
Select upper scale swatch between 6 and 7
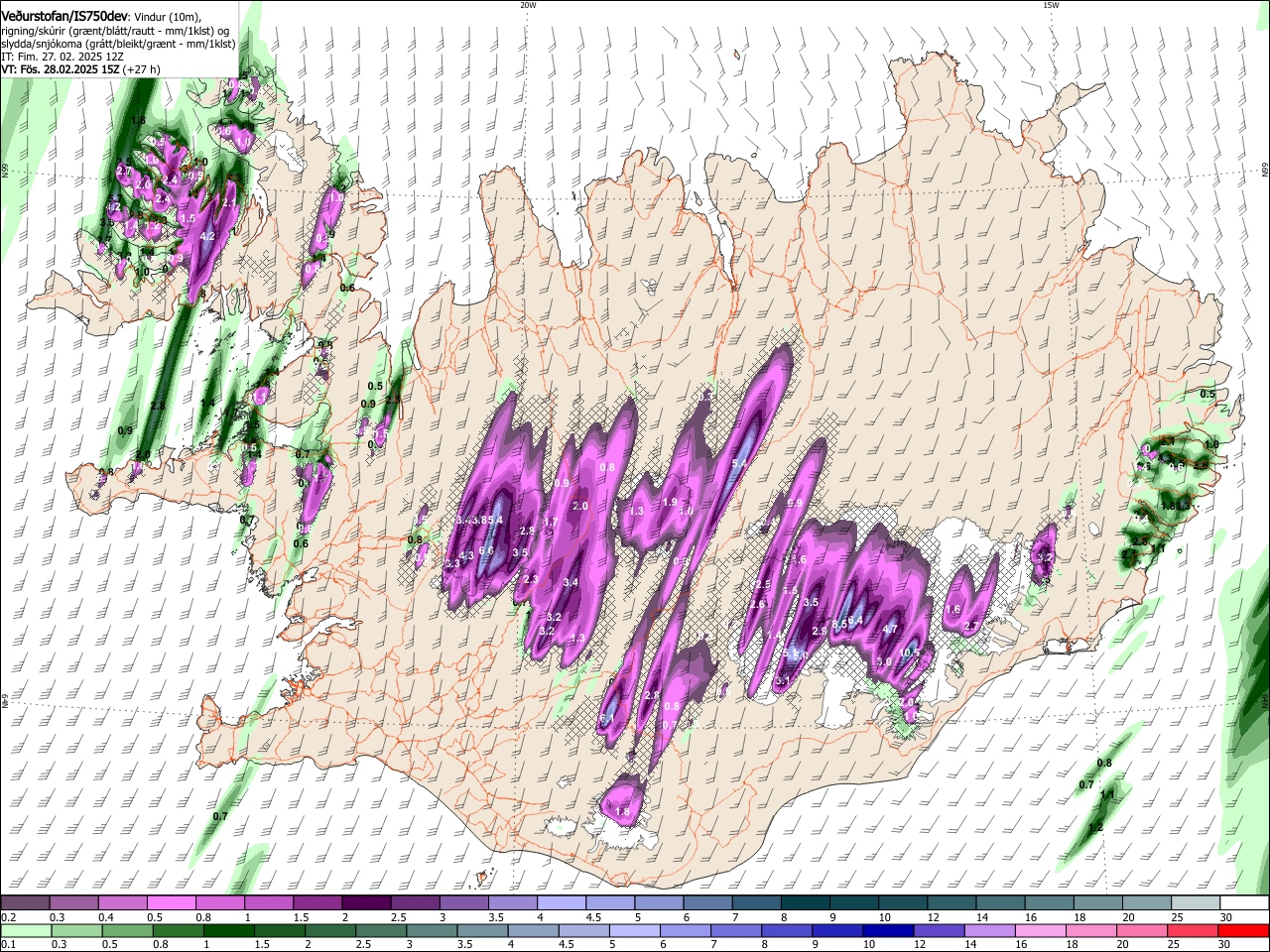click(708, 902)
